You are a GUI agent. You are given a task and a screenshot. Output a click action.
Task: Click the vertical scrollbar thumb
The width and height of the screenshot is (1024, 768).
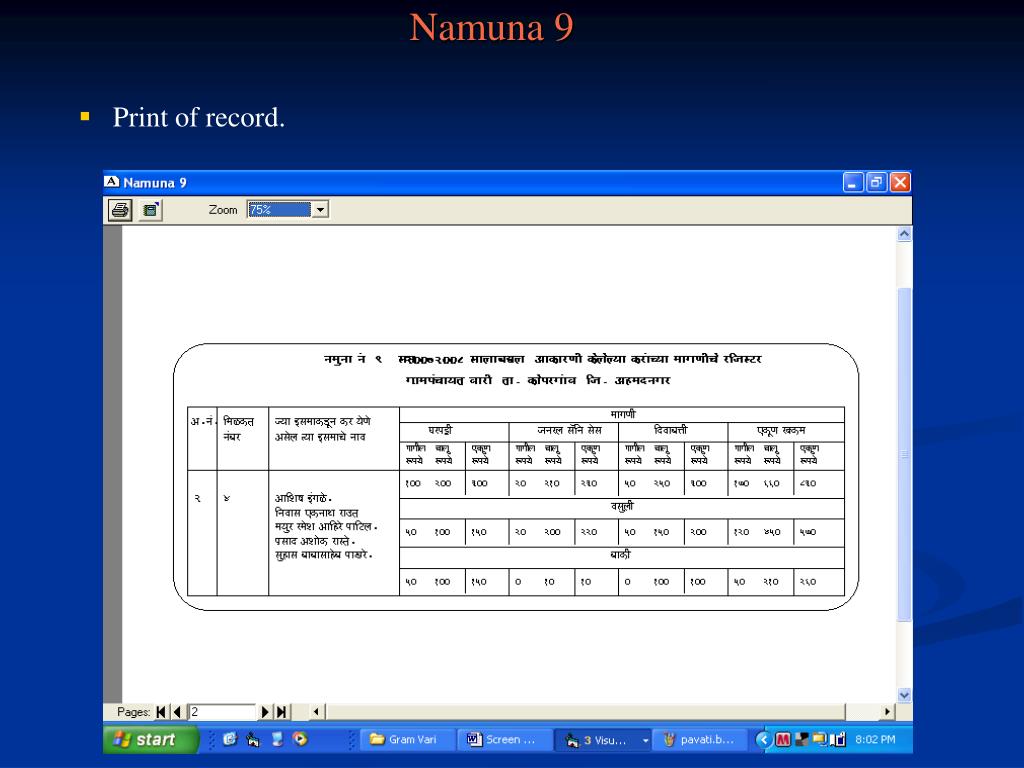(904, 454)
